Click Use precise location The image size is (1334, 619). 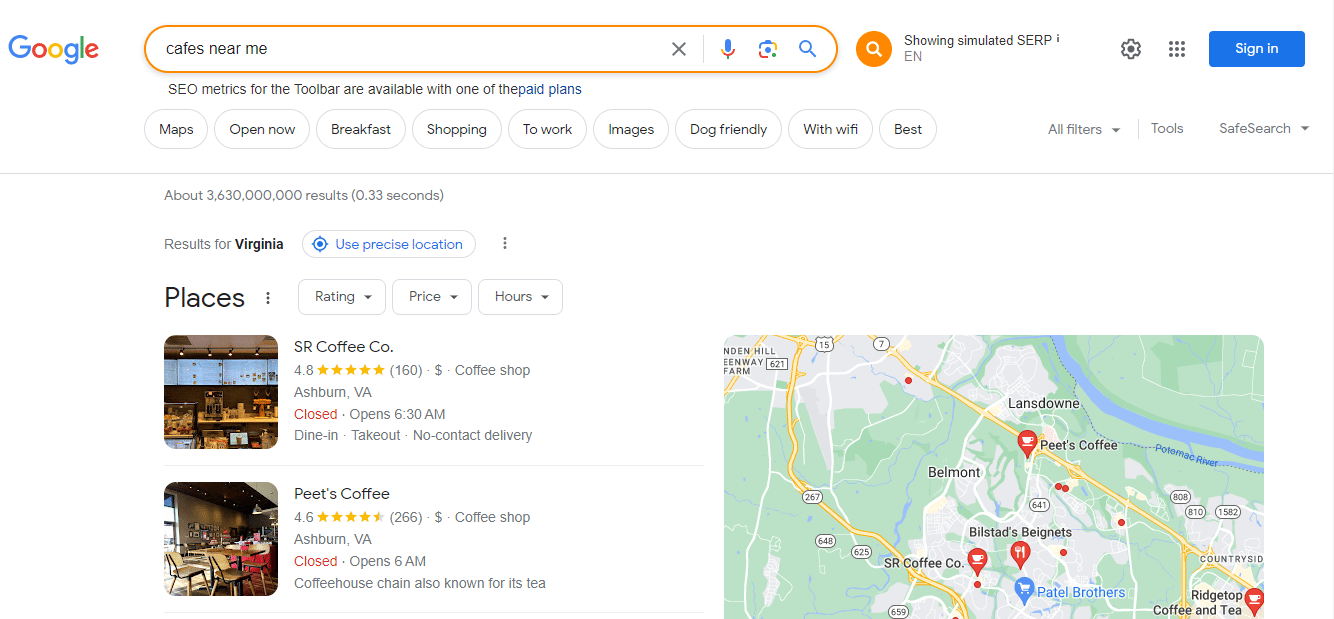[389, 244]
